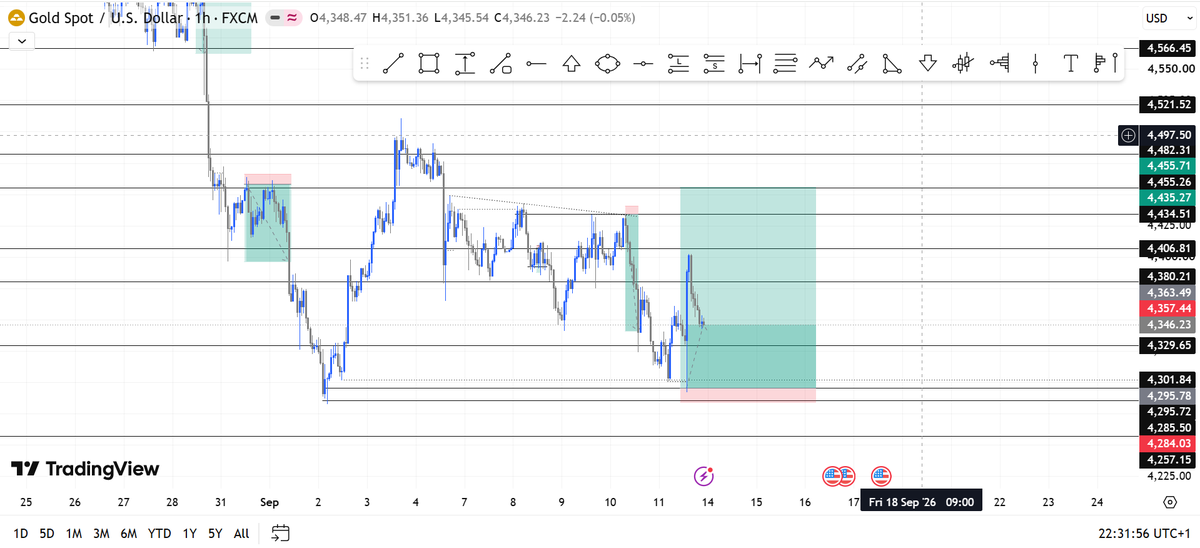Select the Date and Price Range tool
The height and width of the screenshot is (548, 1200).
click(x=750, y=64)
